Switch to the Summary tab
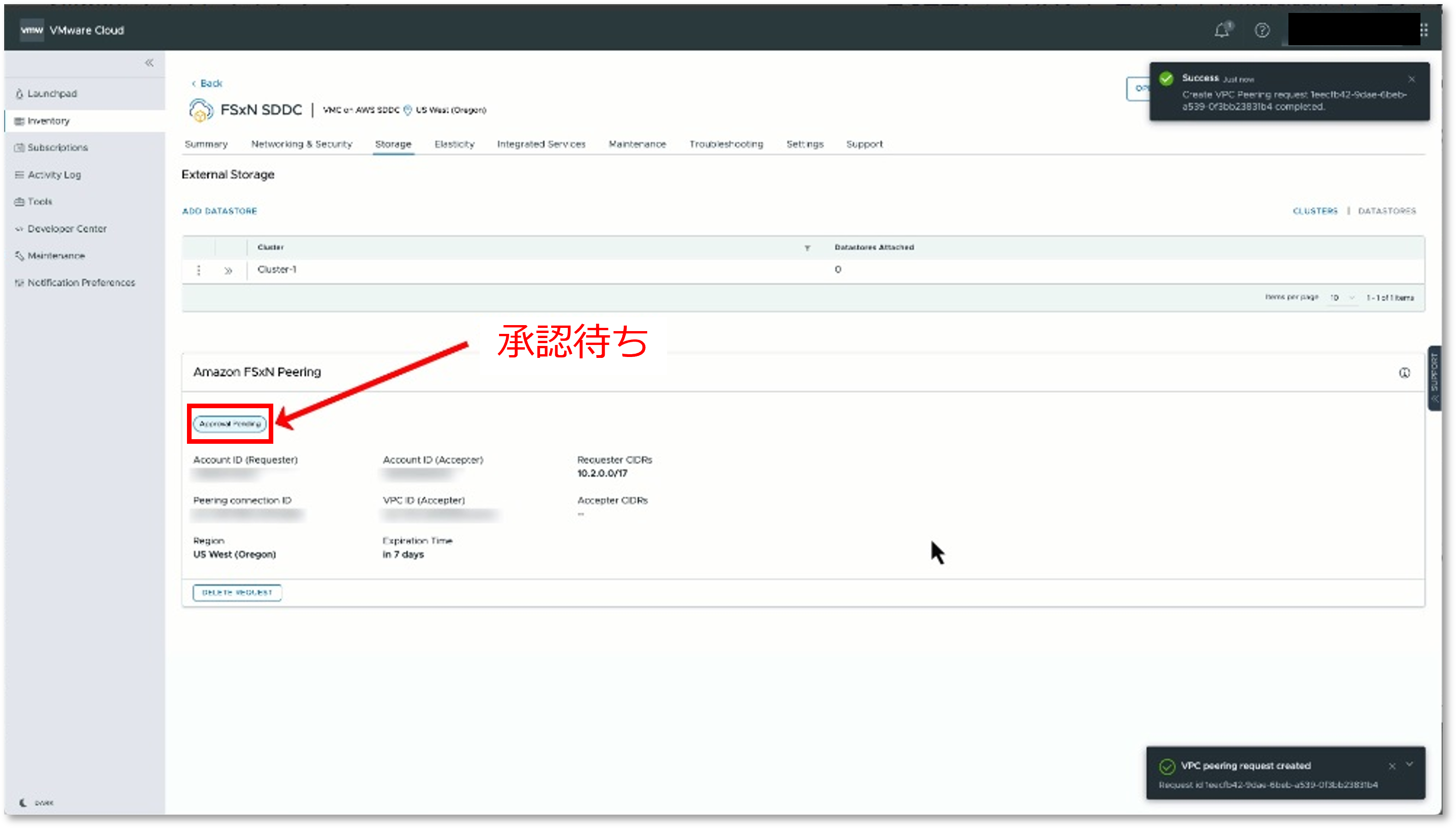This screenshot has width=1456, height=828. coord(206,144)
